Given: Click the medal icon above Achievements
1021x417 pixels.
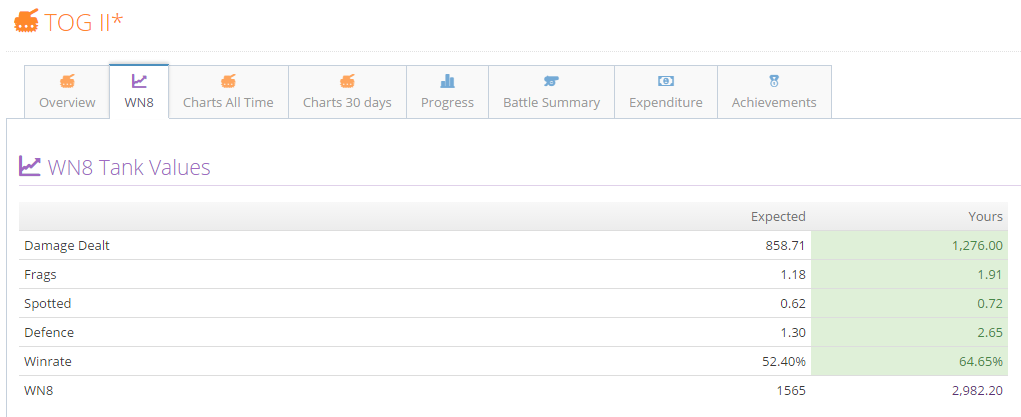Looking at the screenshot, I should (774, 81).
